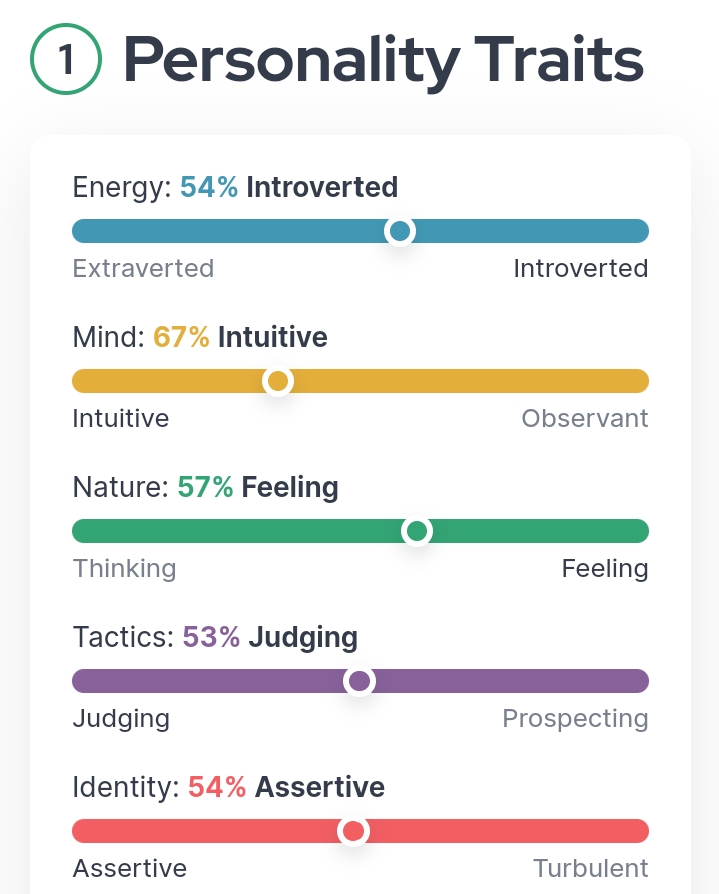Click the Judging label below purple bar
The width and height of the screenshot is (719, 894).
[121, 719]
